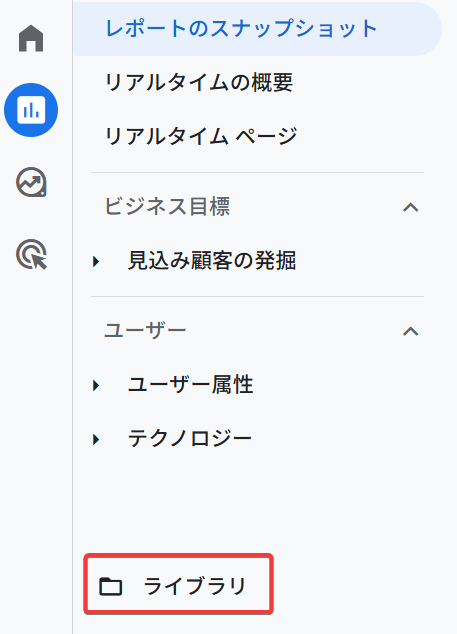This screenshot has width=457, height=634.
Task: Click ユーザー属性 label
Action: (x=190, y=384)
